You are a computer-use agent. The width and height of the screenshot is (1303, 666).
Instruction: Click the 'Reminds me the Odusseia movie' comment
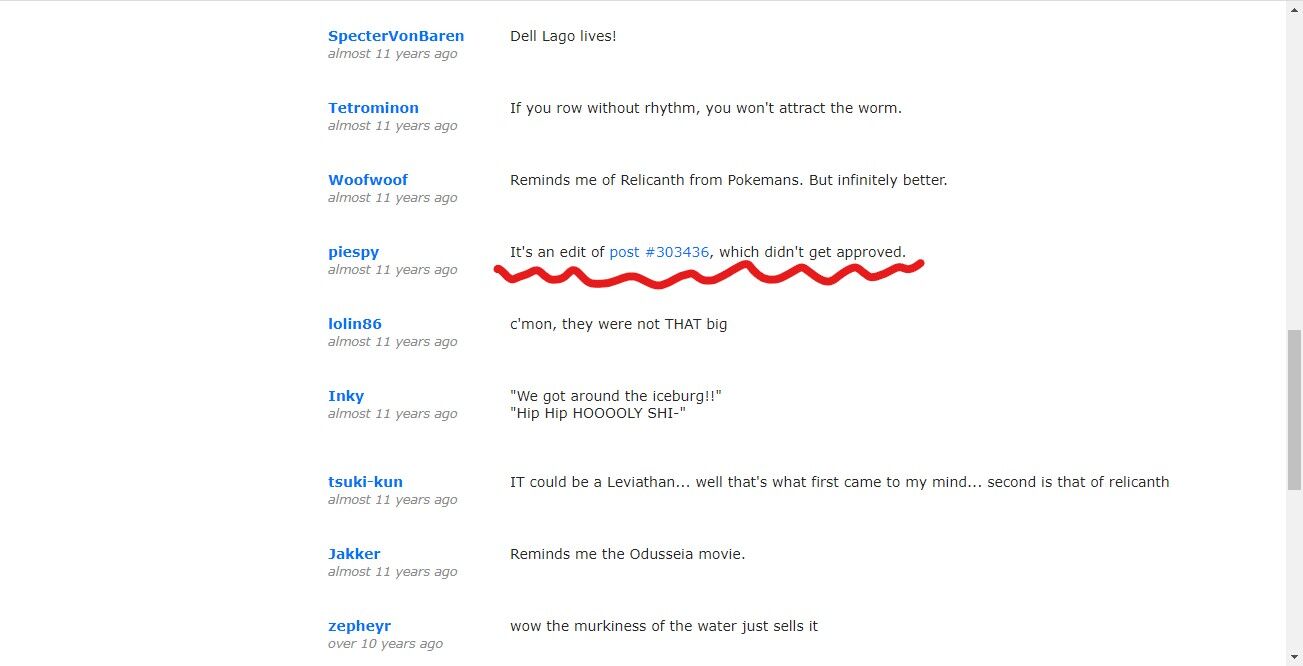click(x=628, y=554)
